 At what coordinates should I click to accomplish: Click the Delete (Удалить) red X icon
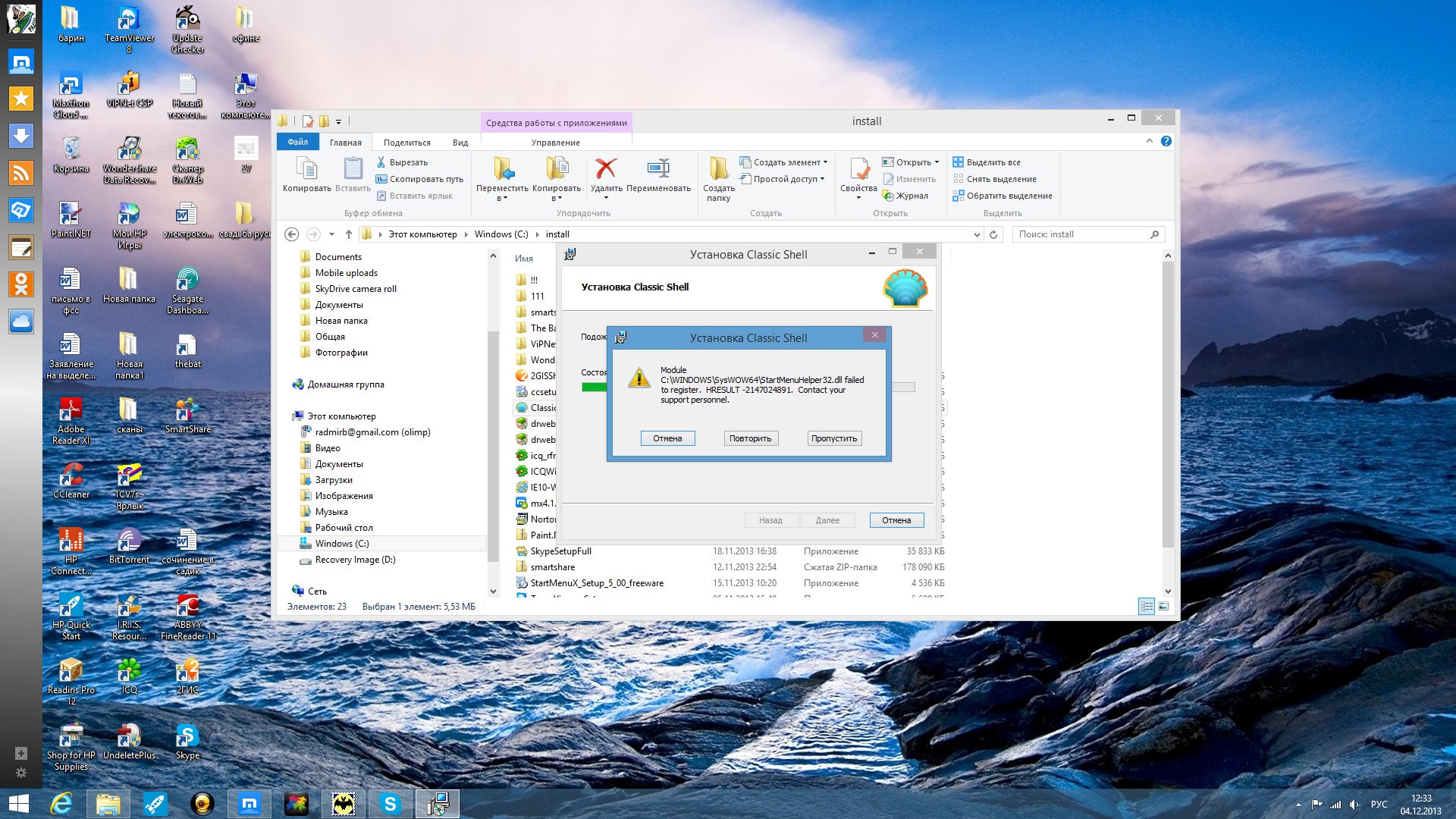tap(605, 169)
